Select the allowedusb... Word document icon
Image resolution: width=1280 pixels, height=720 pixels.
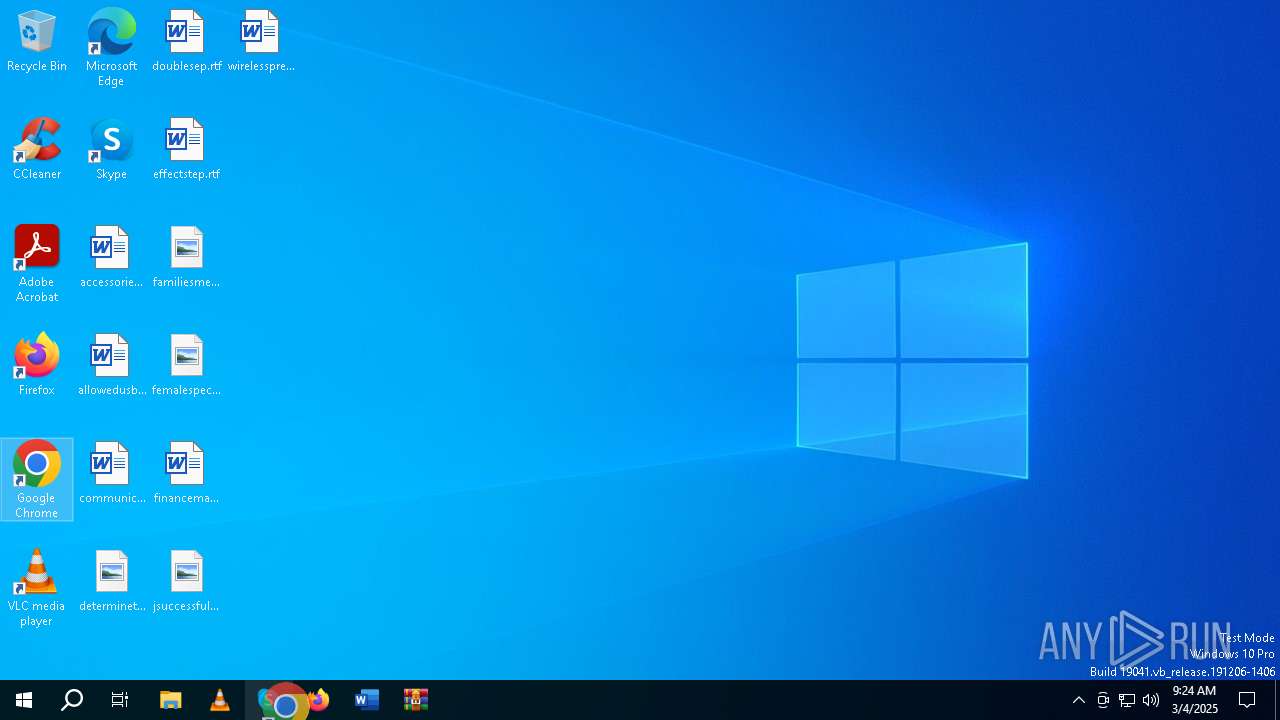111,366
